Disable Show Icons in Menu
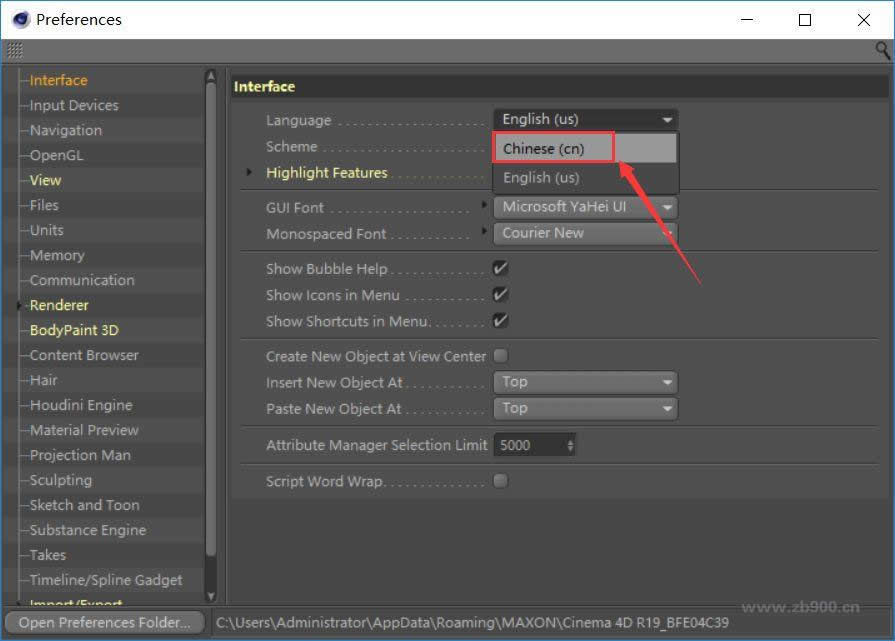 click(x=501, y=295)
